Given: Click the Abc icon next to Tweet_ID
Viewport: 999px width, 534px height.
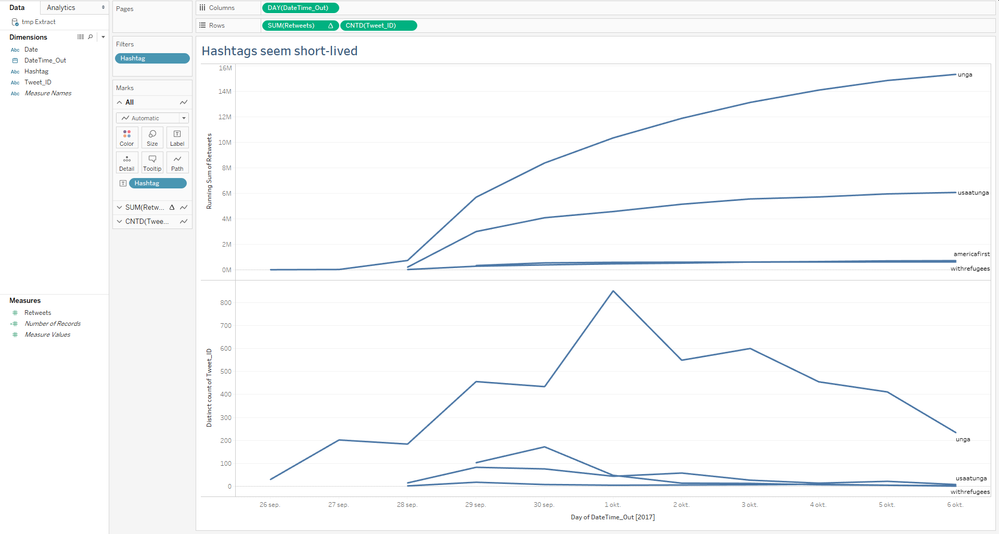Looking at the screenshot, I should point(15,82).
